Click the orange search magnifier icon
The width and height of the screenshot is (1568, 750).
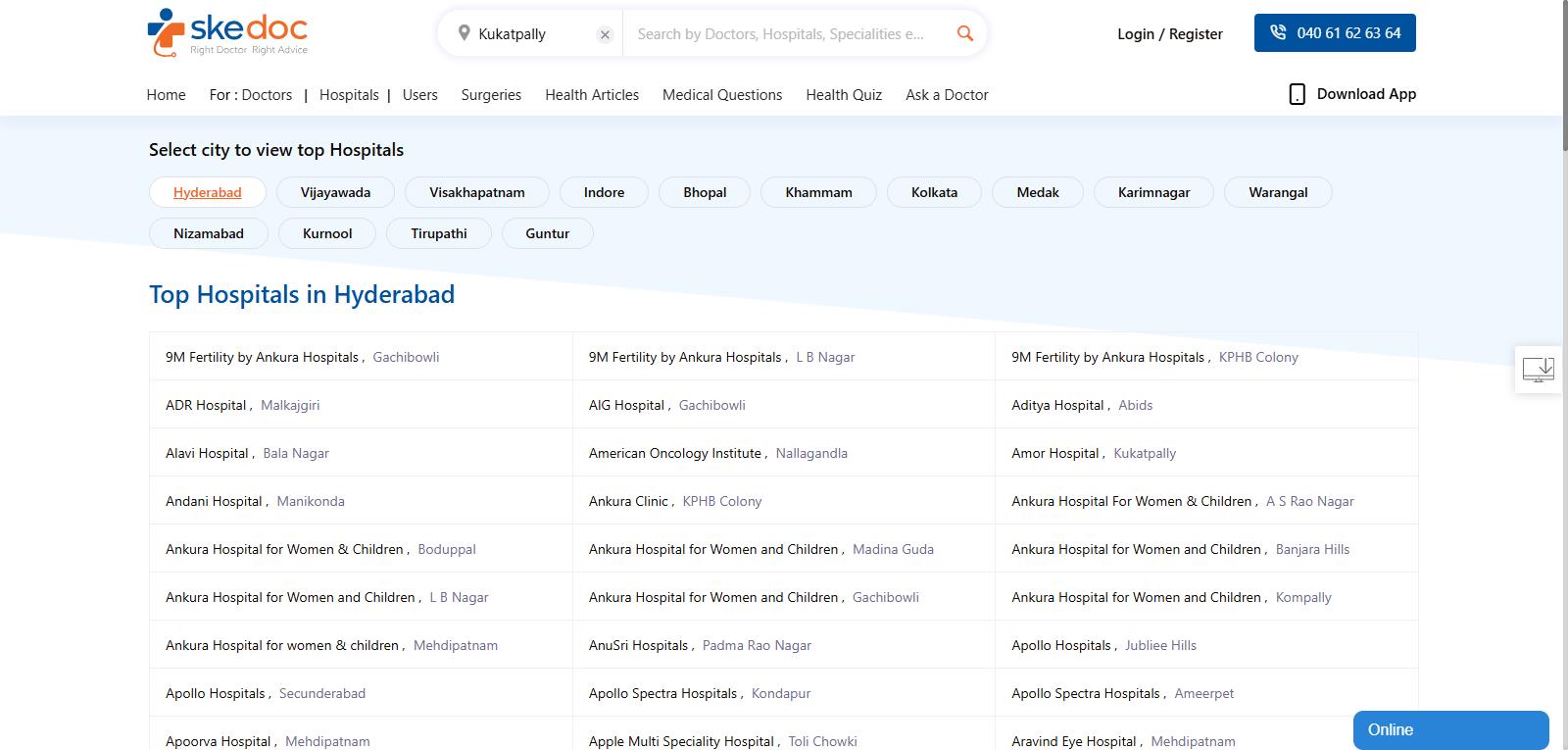[x=964, y=33]
